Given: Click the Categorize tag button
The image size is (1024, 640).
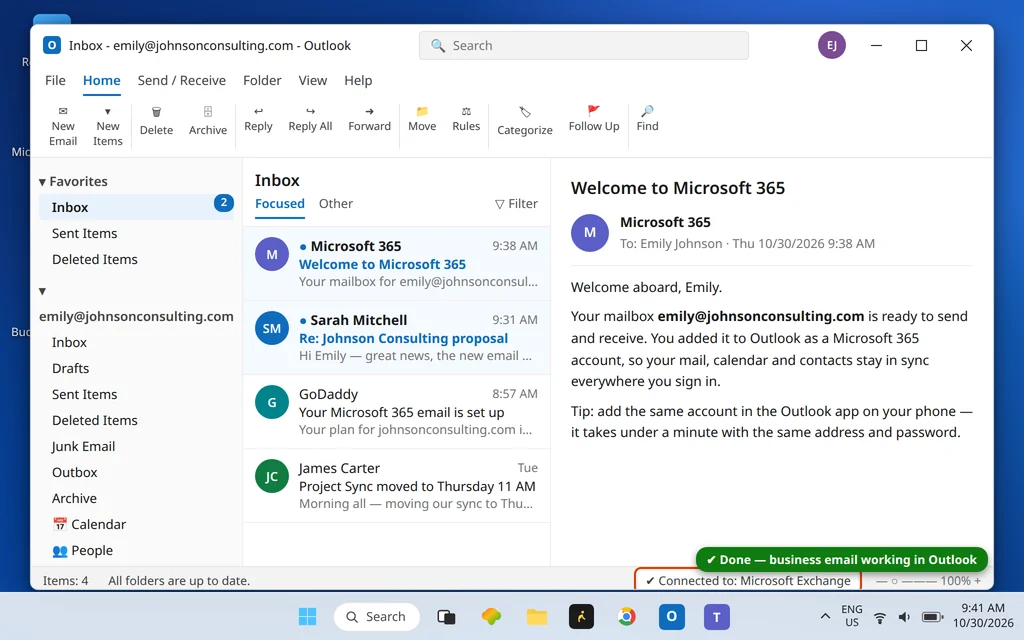Looking at the screenshot, I should (524, 121).
